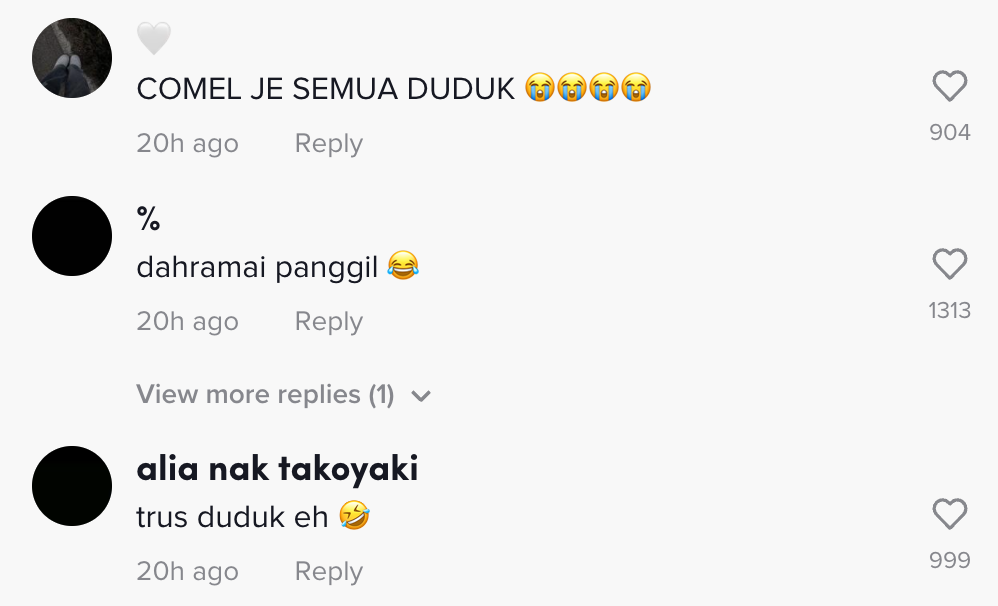
Task: Reply to the "dahramai panggil" comment
Action: click(328, 322)
